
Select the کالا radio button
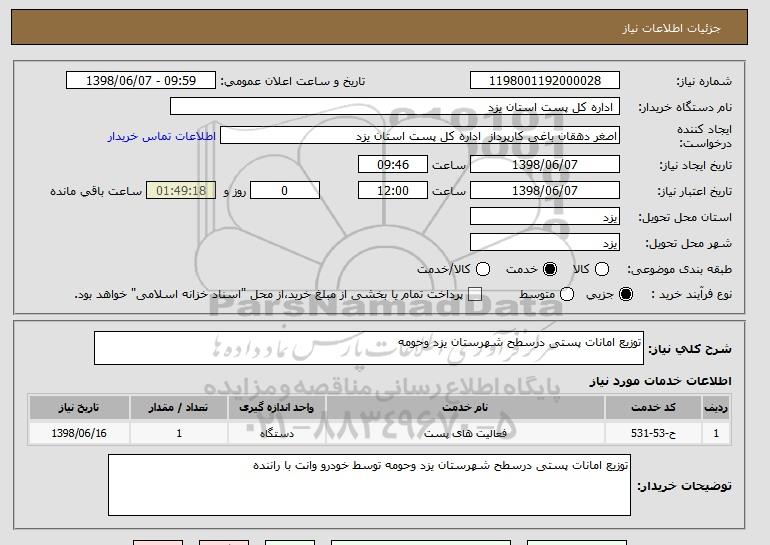pyautogui.click(x=602, y=269)
